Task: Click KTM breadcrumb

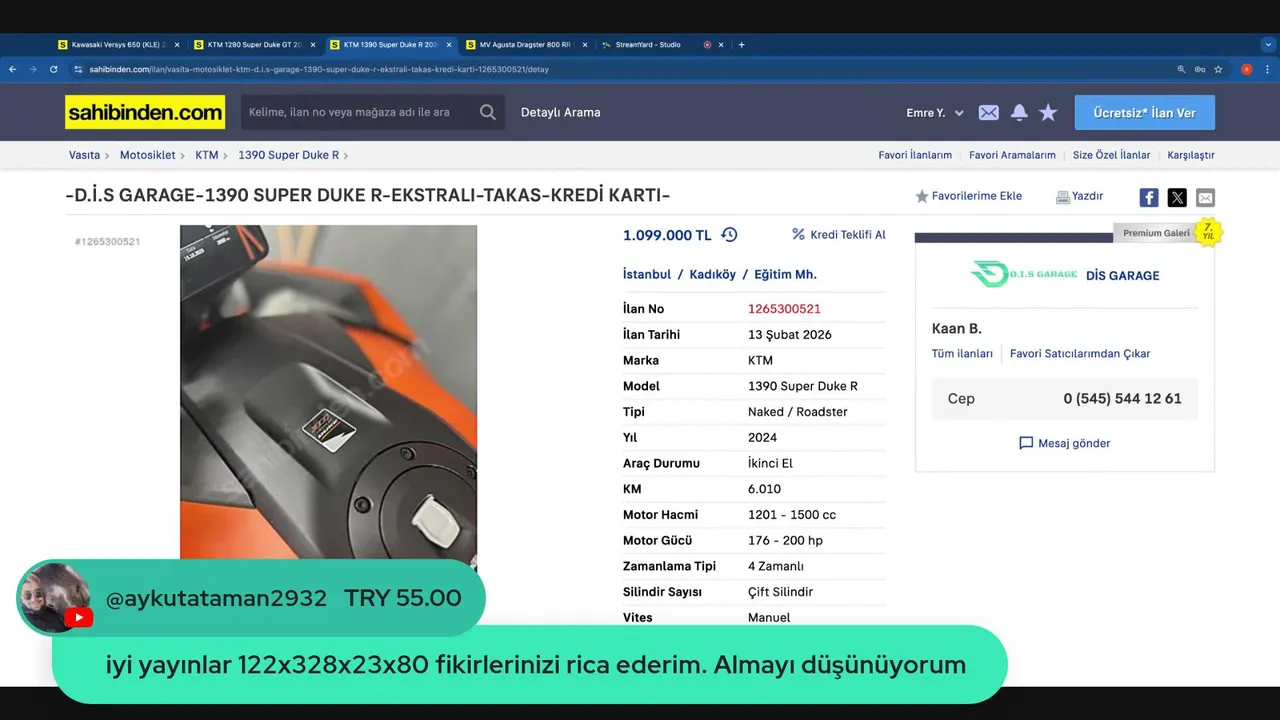Action: click(x=206, y=155)
